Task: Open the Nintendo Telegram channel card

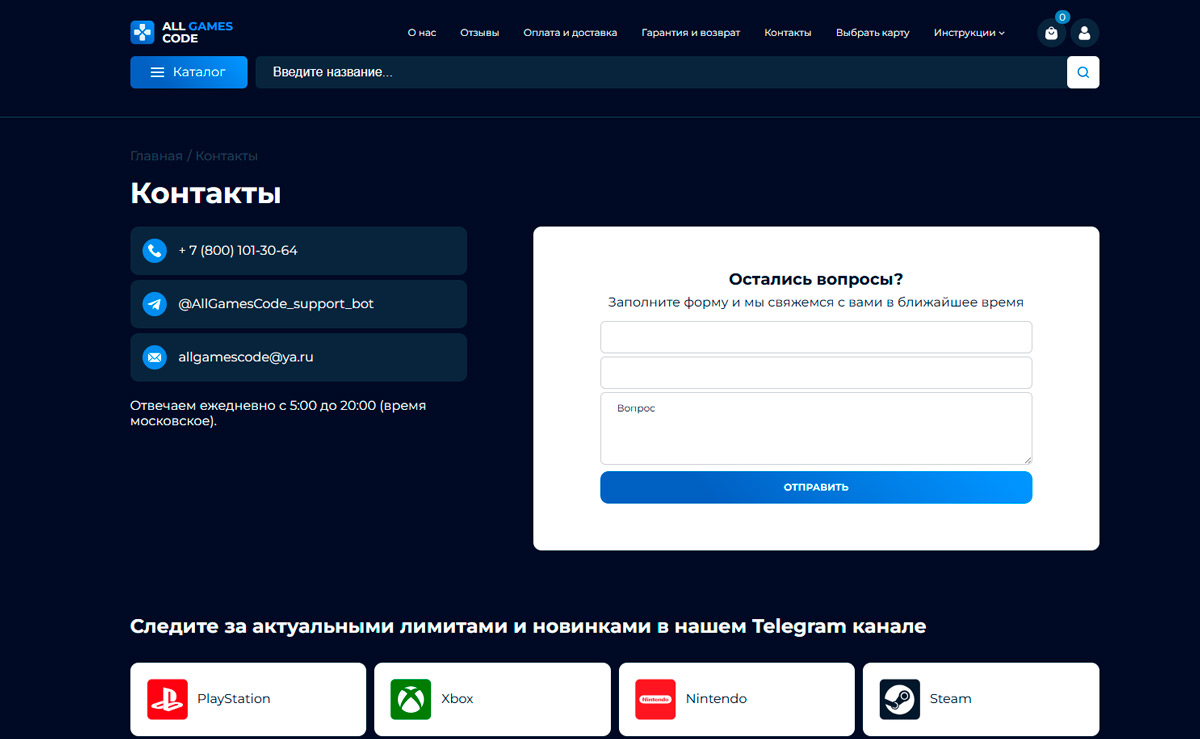Action: (x=736, y=699)
